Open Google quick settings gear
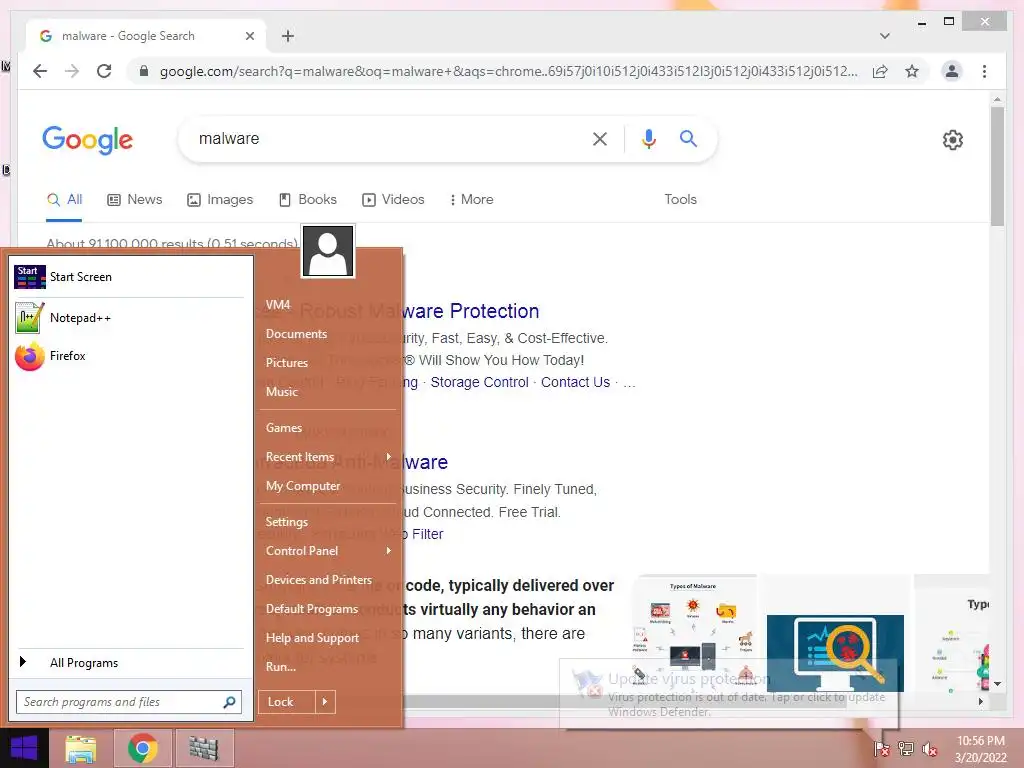1024x768 pixels. pyautogui.click(x=952, y=139)
